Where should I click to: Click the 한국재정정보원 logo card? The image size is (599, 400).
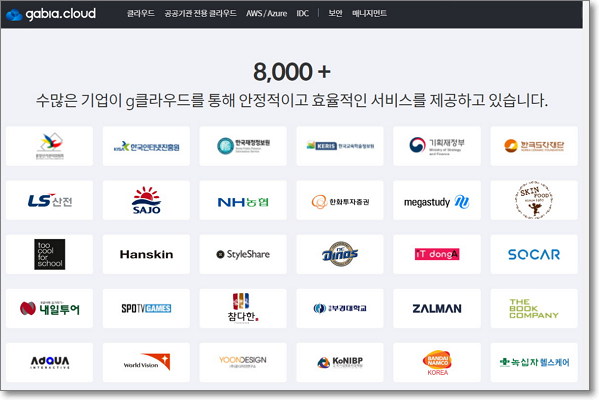pyautogui.click(x=243, y=146)
